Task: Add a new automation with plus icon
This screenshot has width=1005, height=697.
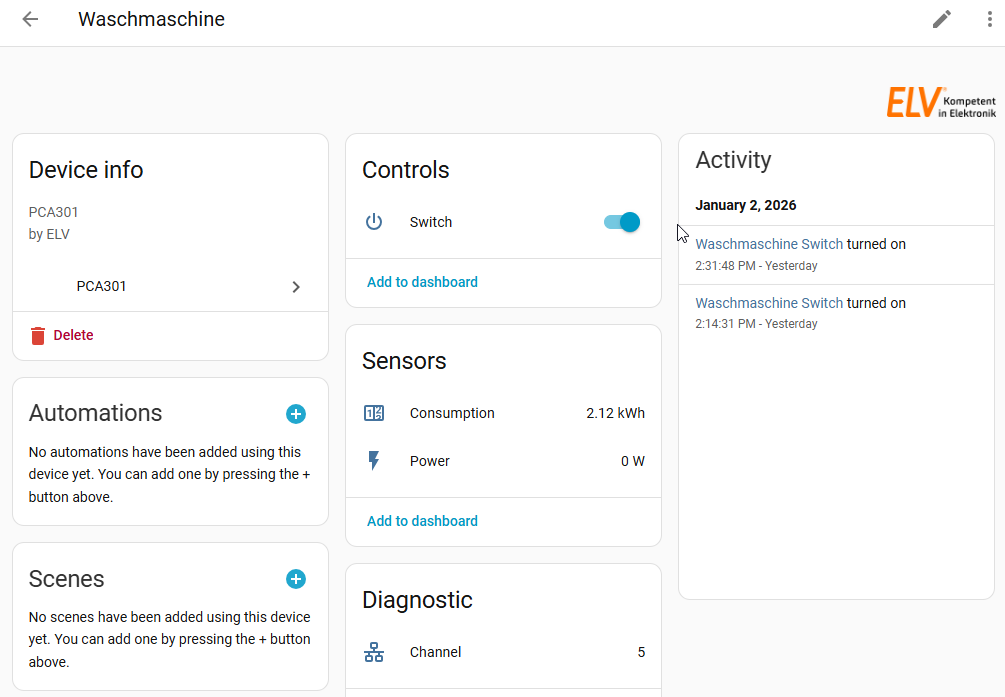Action: (x=296, y=414)
